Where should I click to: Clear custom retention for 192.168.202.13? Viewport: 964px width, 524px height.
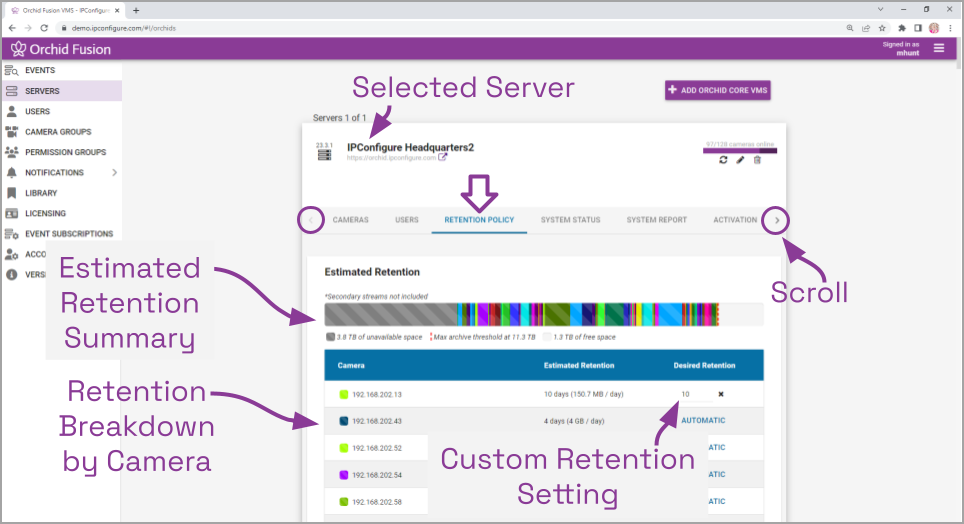(x=721, y=394)
